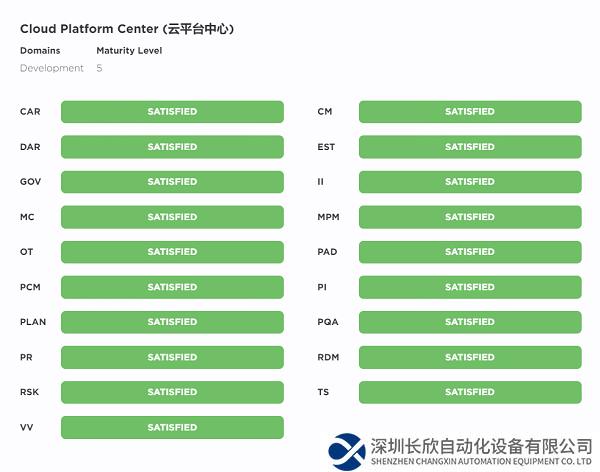Open the PQA satisfied status bar
Image resolution: width=600 pixels, height=472 pixels.
[470, 322]
